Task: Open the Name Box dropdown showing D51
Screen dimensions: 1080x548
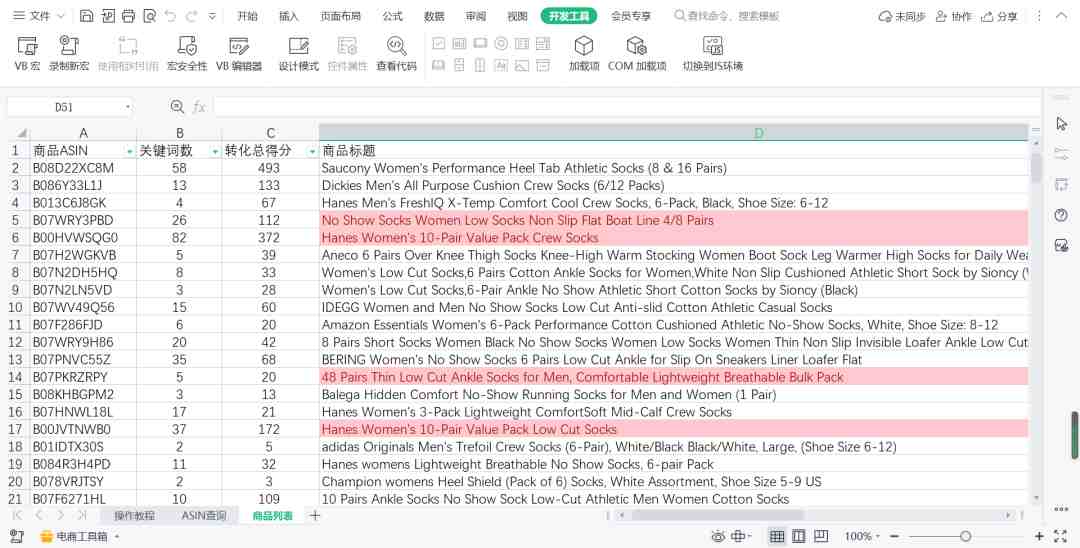Action: click(x=128, y=107)
